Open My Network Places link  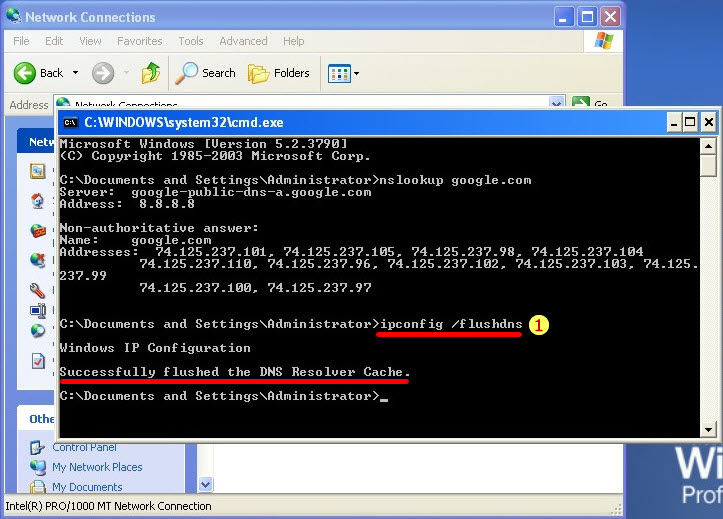click(97, 467)
